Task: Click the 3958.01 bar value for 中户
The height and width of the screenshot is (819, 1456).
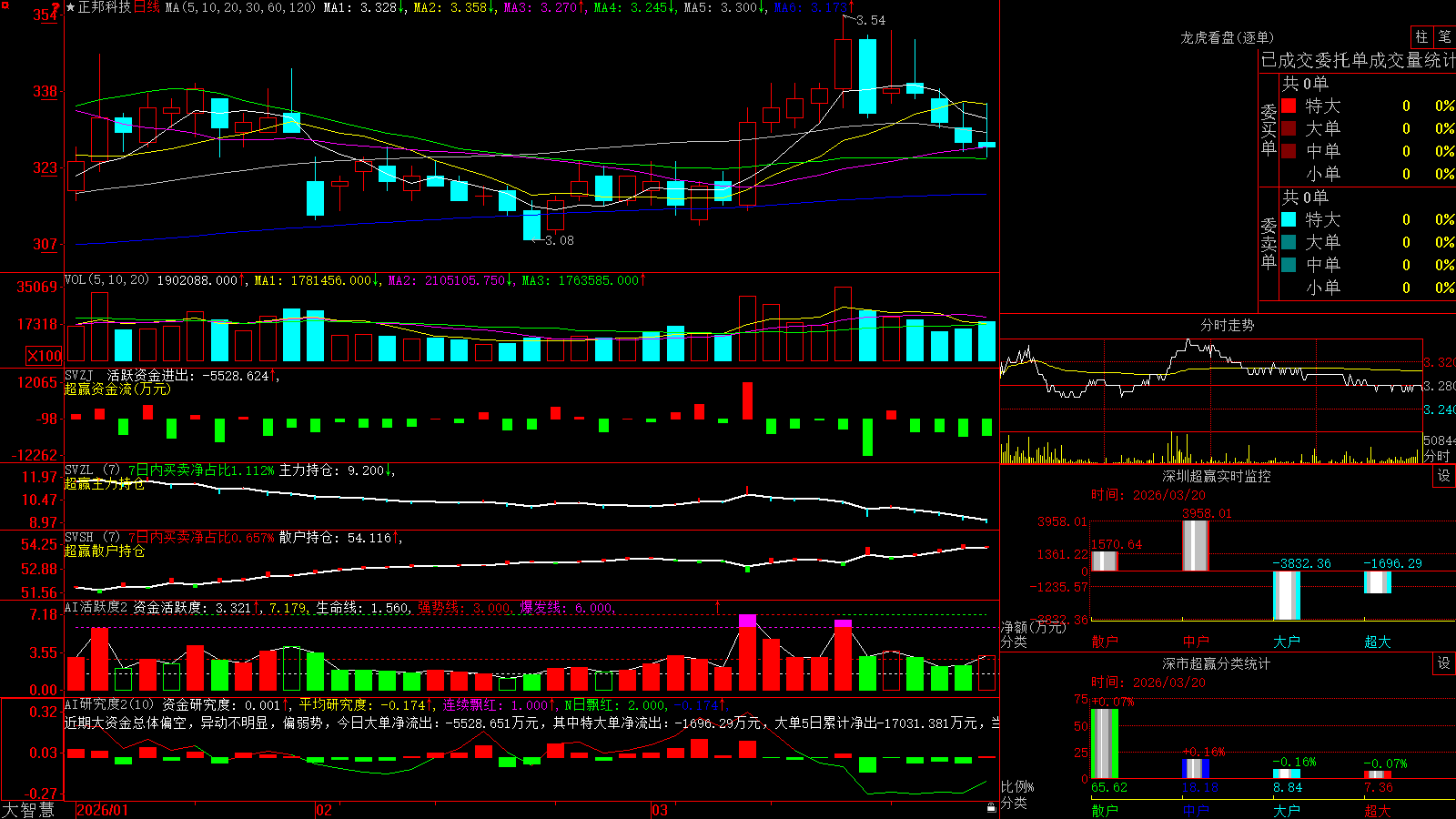Action: 1207,513
